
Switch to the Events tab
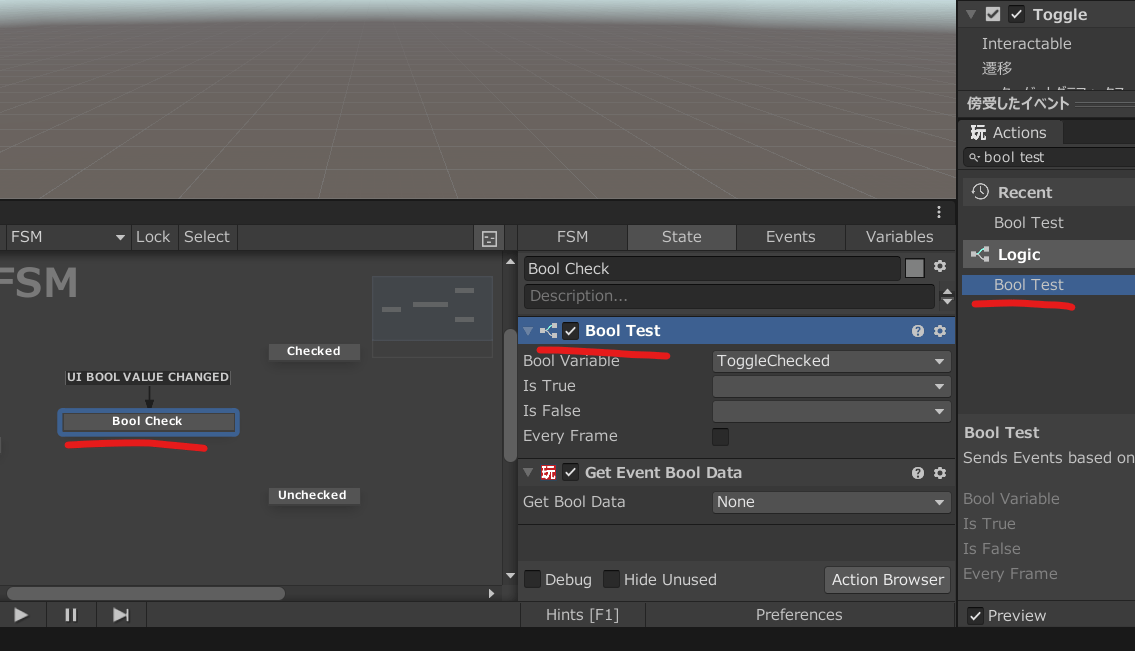790,237
